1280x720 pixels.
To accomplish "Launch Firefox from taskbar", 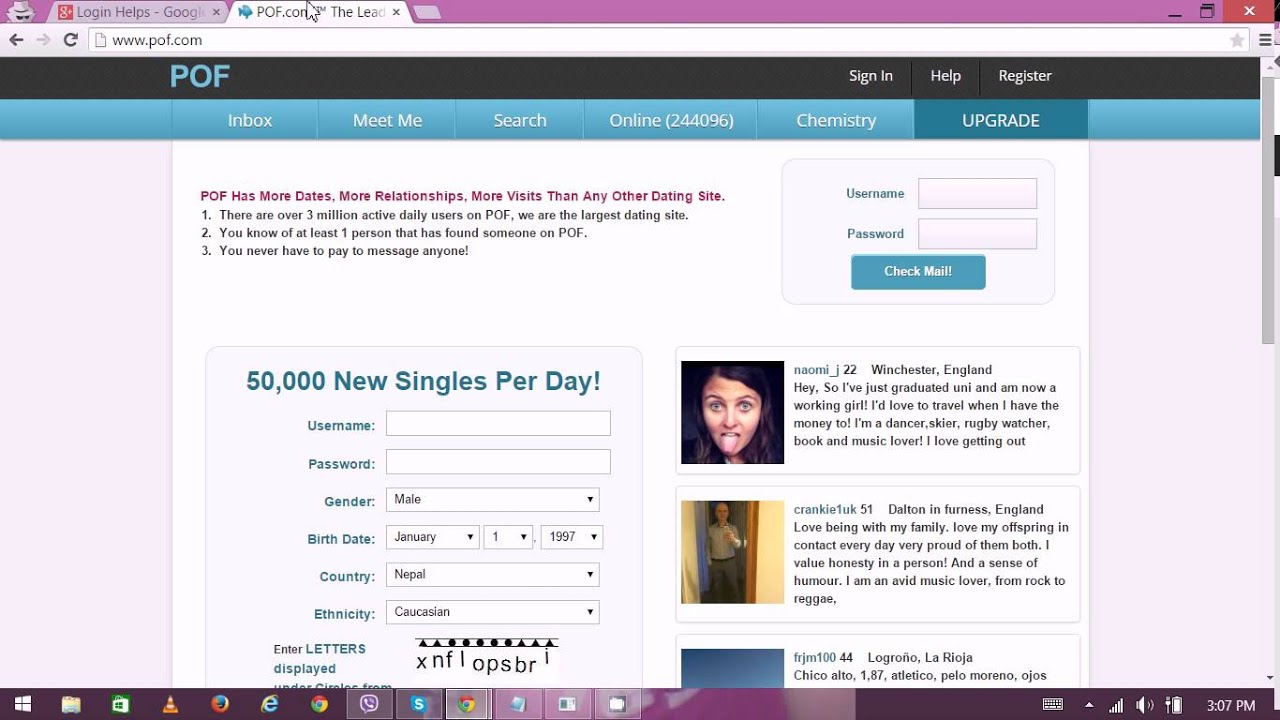I will [220, 704].
